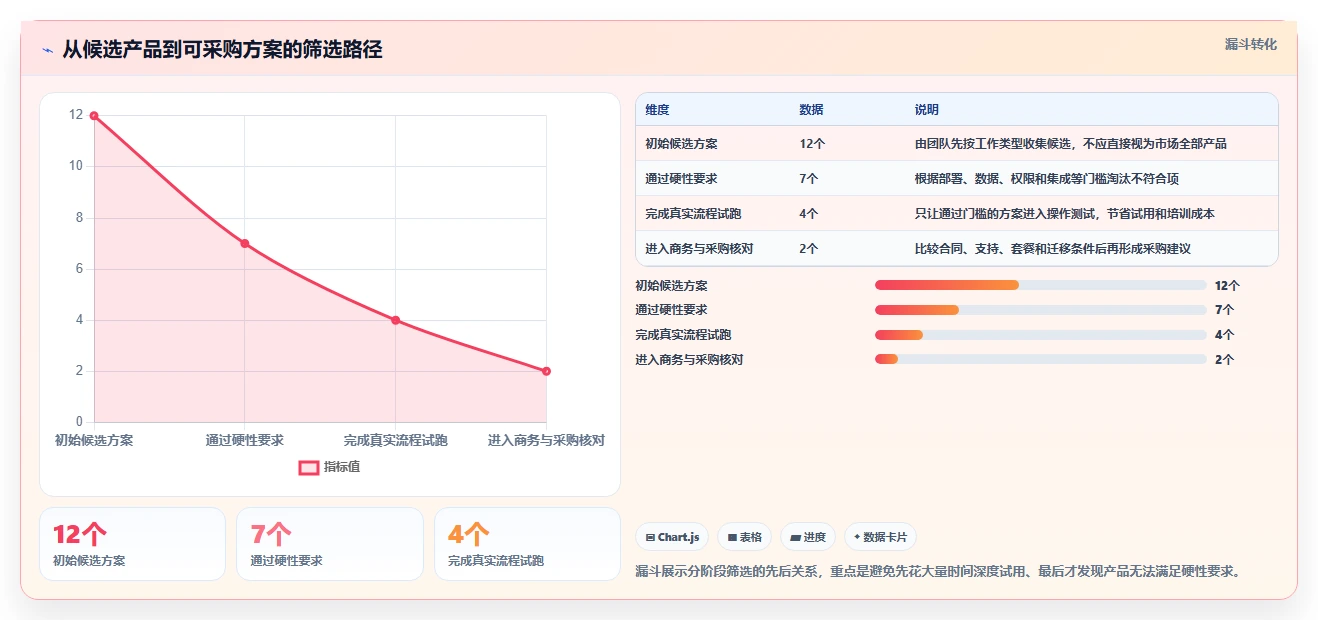The height and width of the screenshot is (620, 1318).
Task: Click table cell 进入商务与采购核对
Action: click(699, 249)
